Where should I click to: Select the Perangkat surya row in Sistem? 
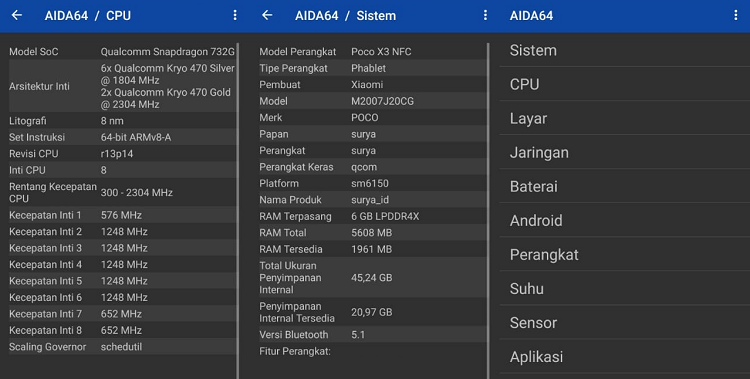point(373,150)
